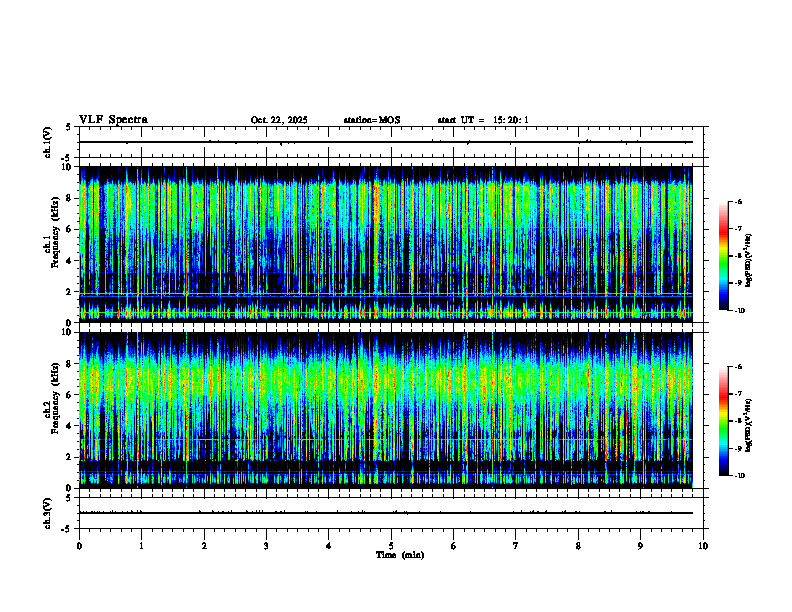Click the ch.1 voltage waveform trace

point(386,142)
